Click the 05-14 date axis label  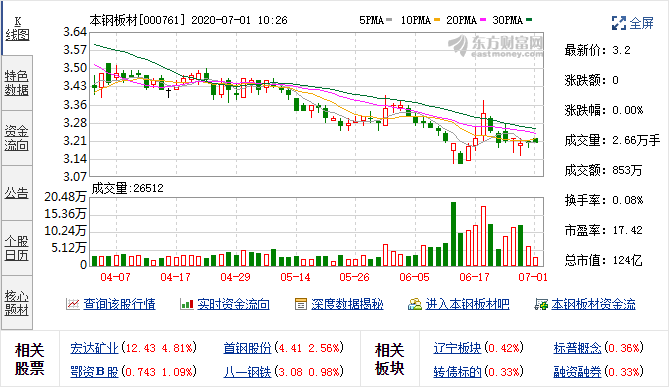(x=295, y=277)
